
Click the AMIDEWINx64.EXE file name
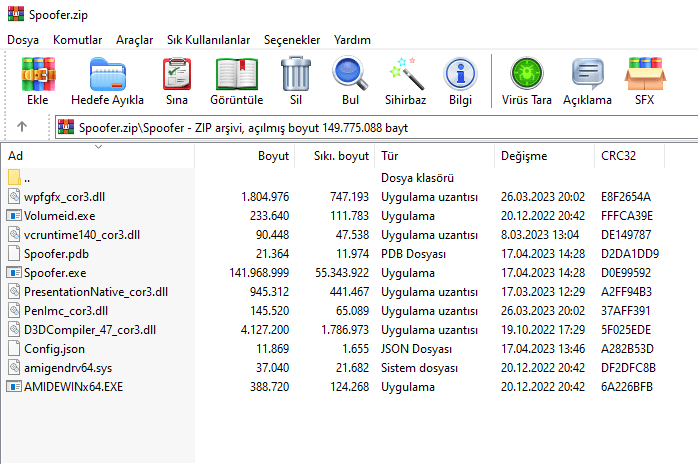pos(73,387)
